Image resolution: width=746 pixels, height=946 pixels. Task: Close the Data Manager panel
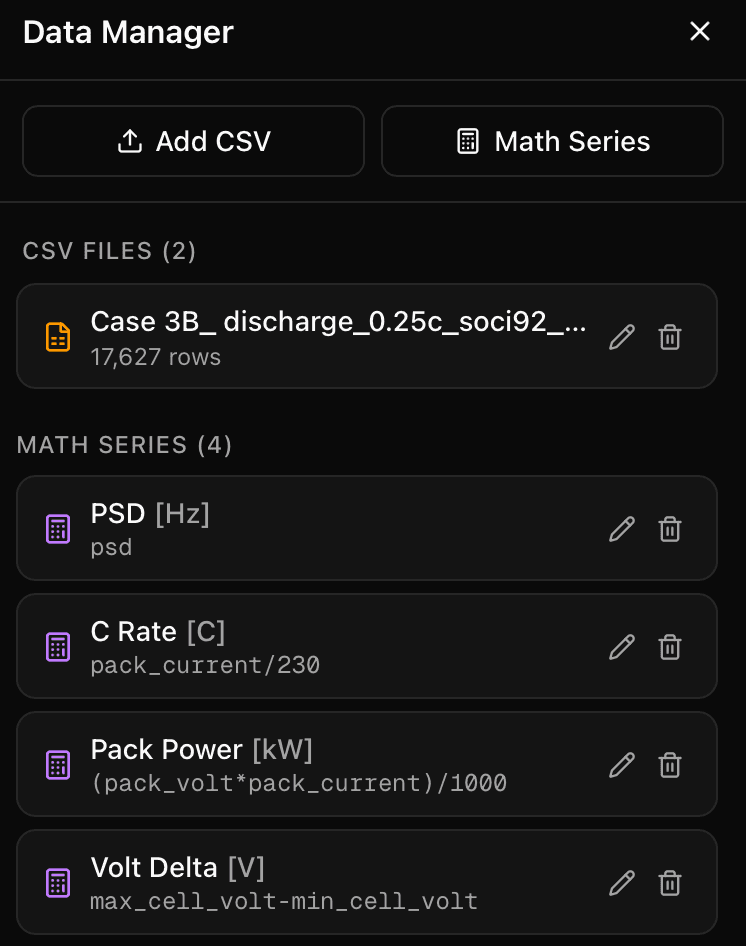pos(700,32)
